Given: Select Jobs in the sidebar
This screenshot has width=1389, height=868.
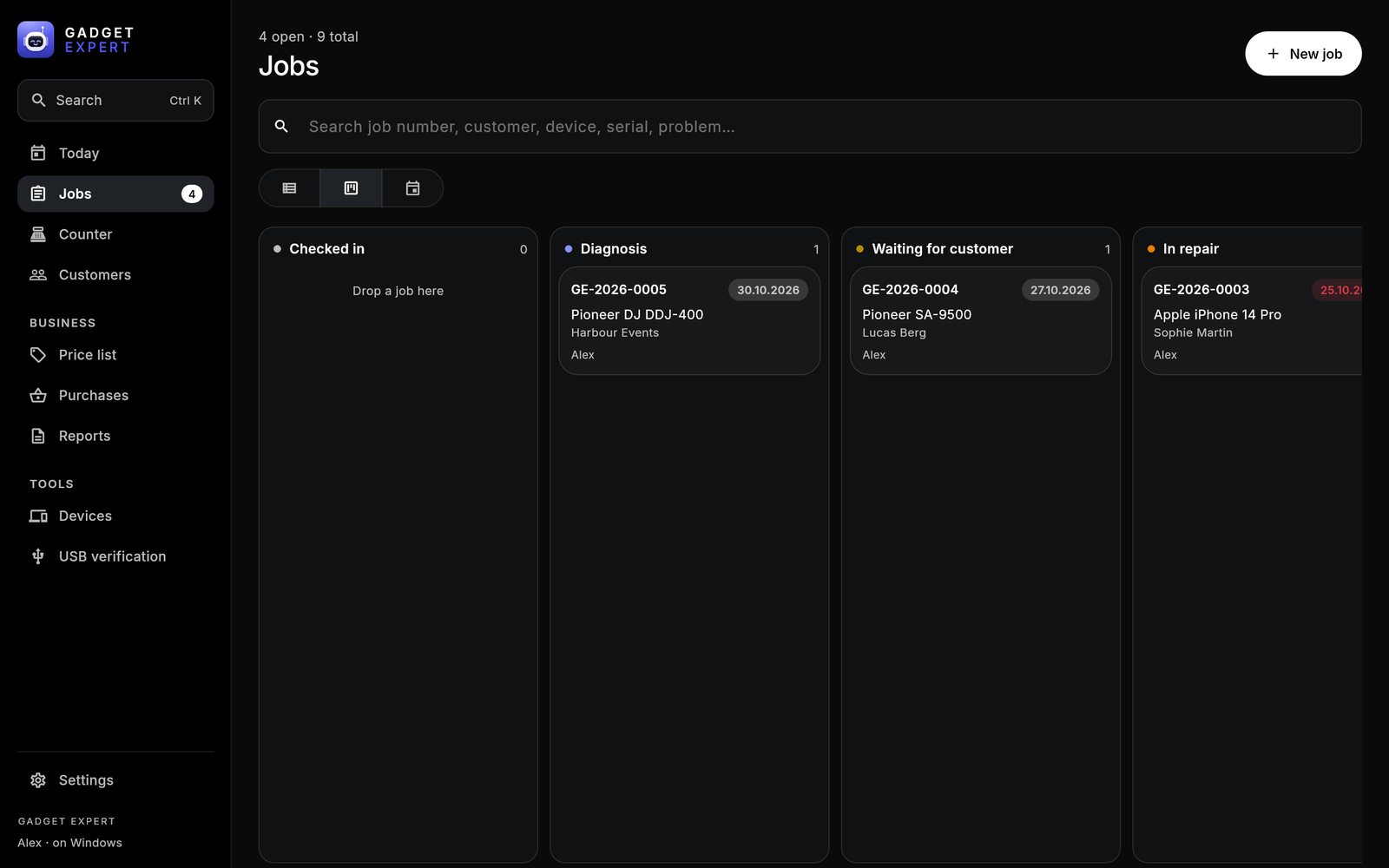Looking at the screenshot, I should point(115,194).
